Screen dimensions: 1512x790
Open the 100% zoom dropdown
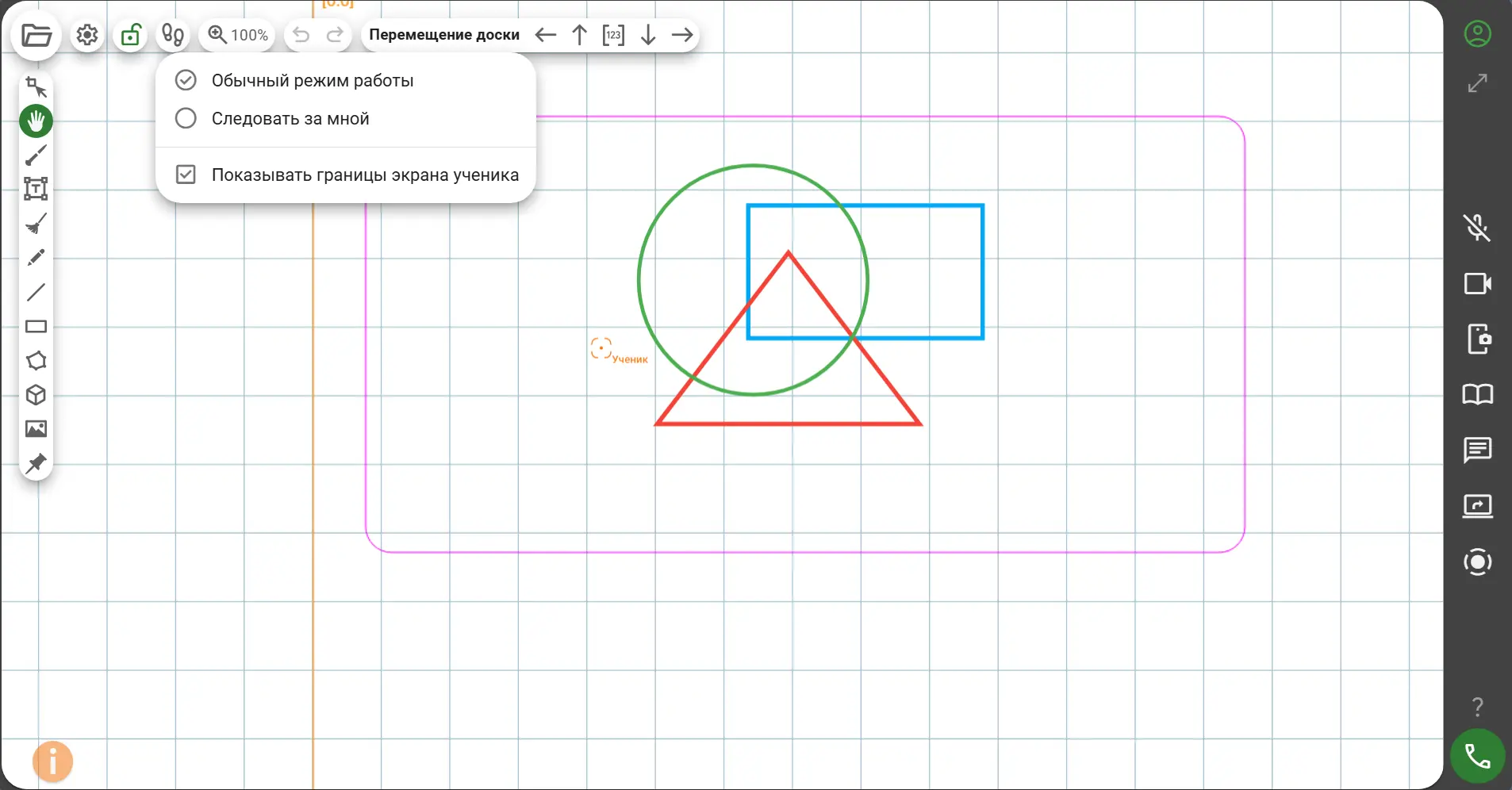pos(238,36)
